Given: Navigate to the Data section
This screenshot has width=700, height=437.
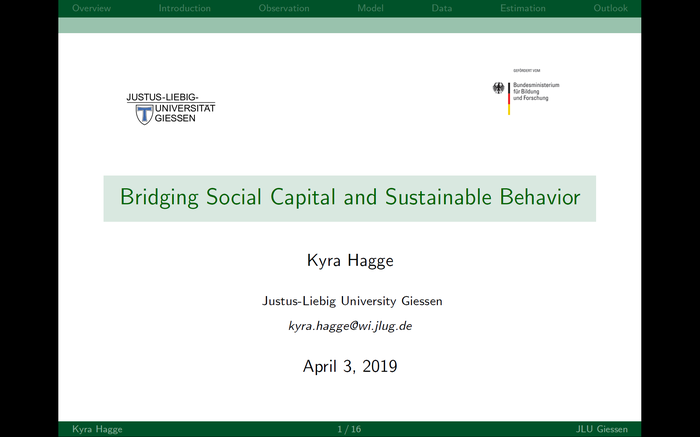Looking at the screenshot, I should [441, 8].
